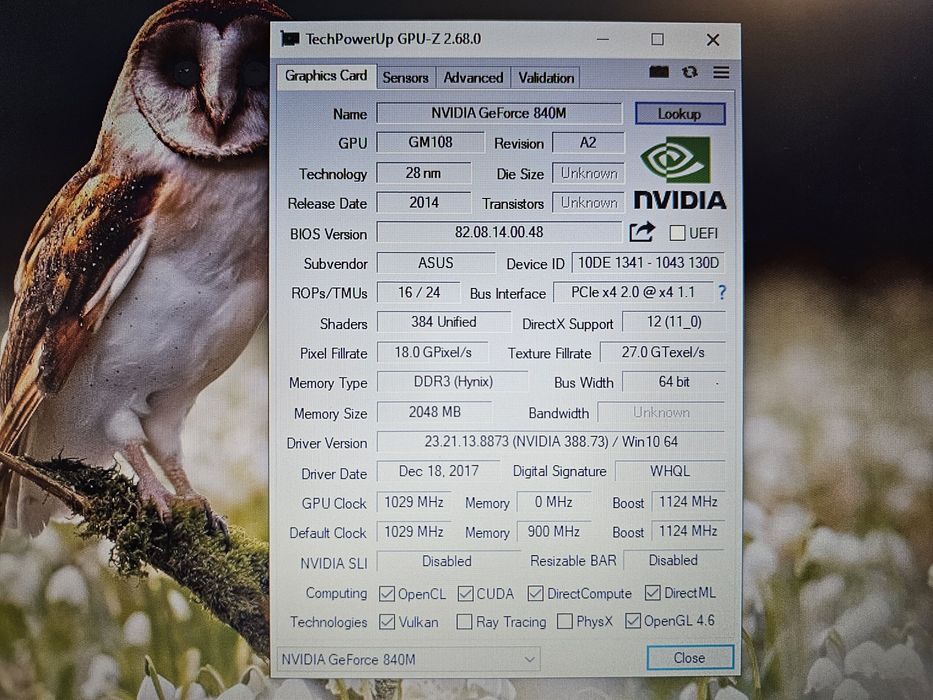
Task: Open the Advanced tab
Action: (473, 78)
